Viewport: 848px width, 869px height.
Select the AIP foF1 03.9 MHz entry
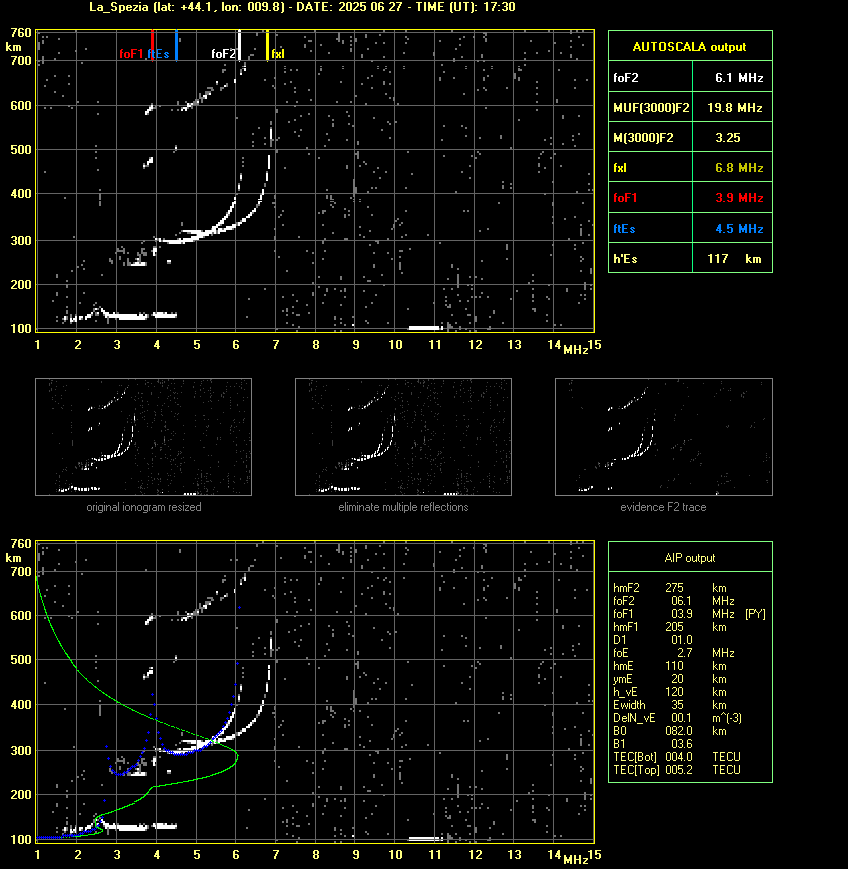pos(673,614)
